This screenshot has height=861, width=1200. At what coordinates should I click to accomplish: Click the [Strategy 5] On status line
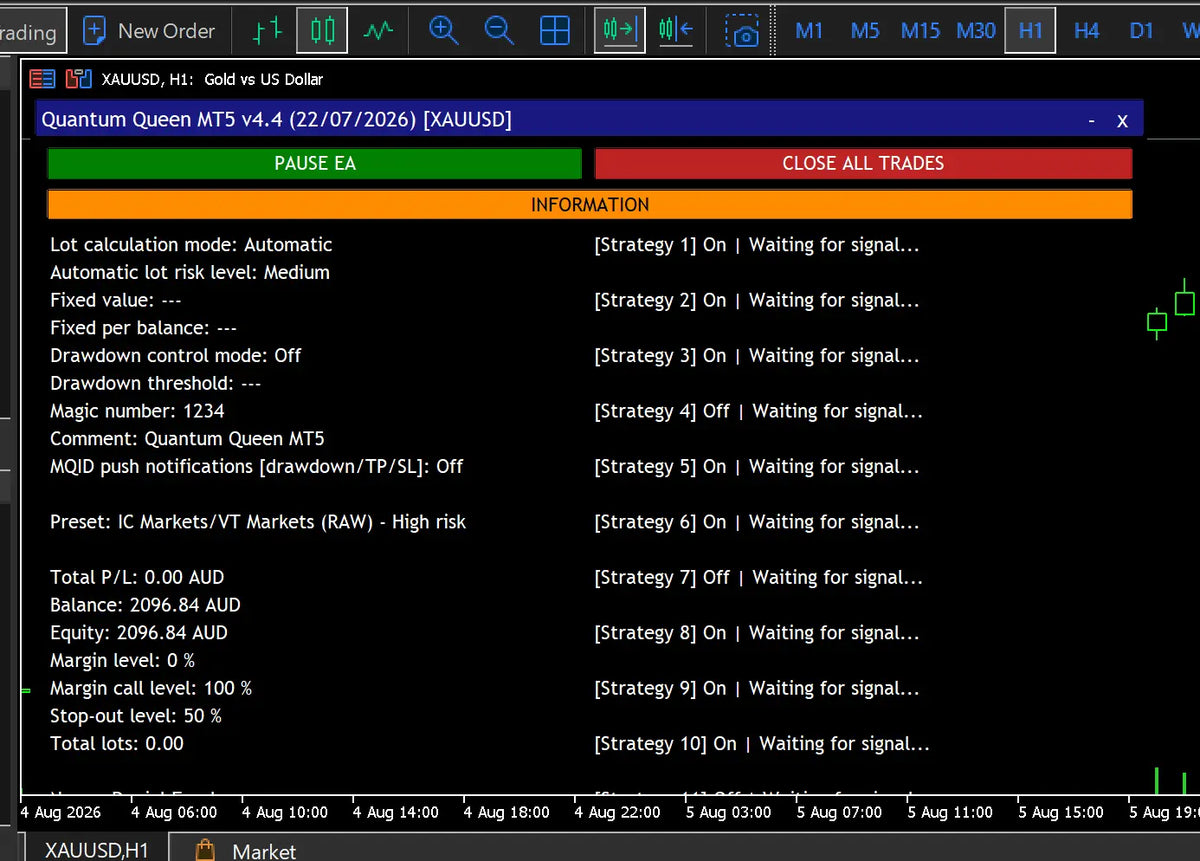[x=757, y=466]
